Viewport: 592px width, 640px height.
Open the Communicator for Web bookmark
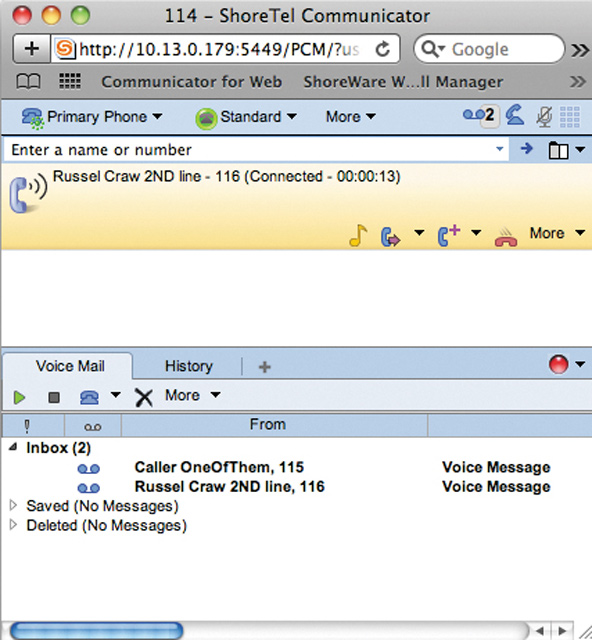pyautogui.click(x=191, y=82)
